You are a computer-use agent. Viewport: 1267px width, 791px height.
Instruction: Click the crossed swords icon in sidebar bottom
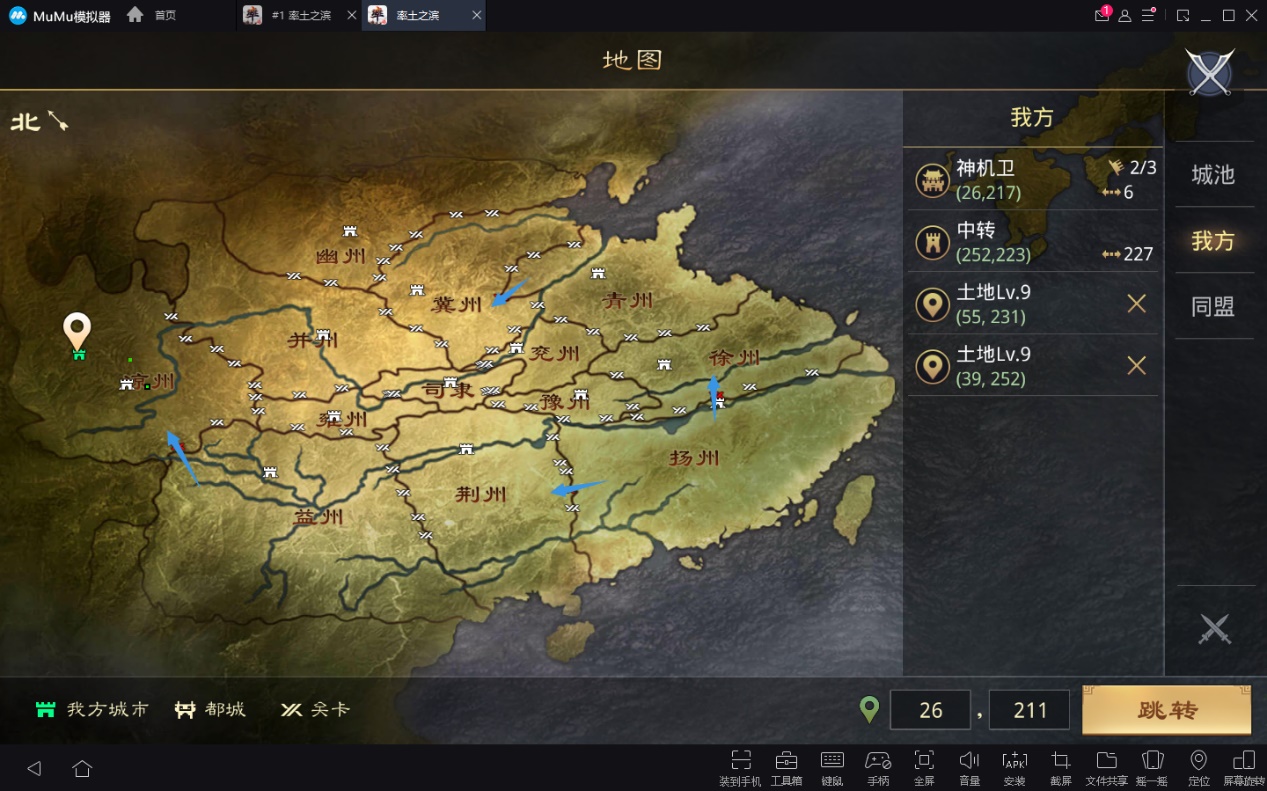[1214, 629]
